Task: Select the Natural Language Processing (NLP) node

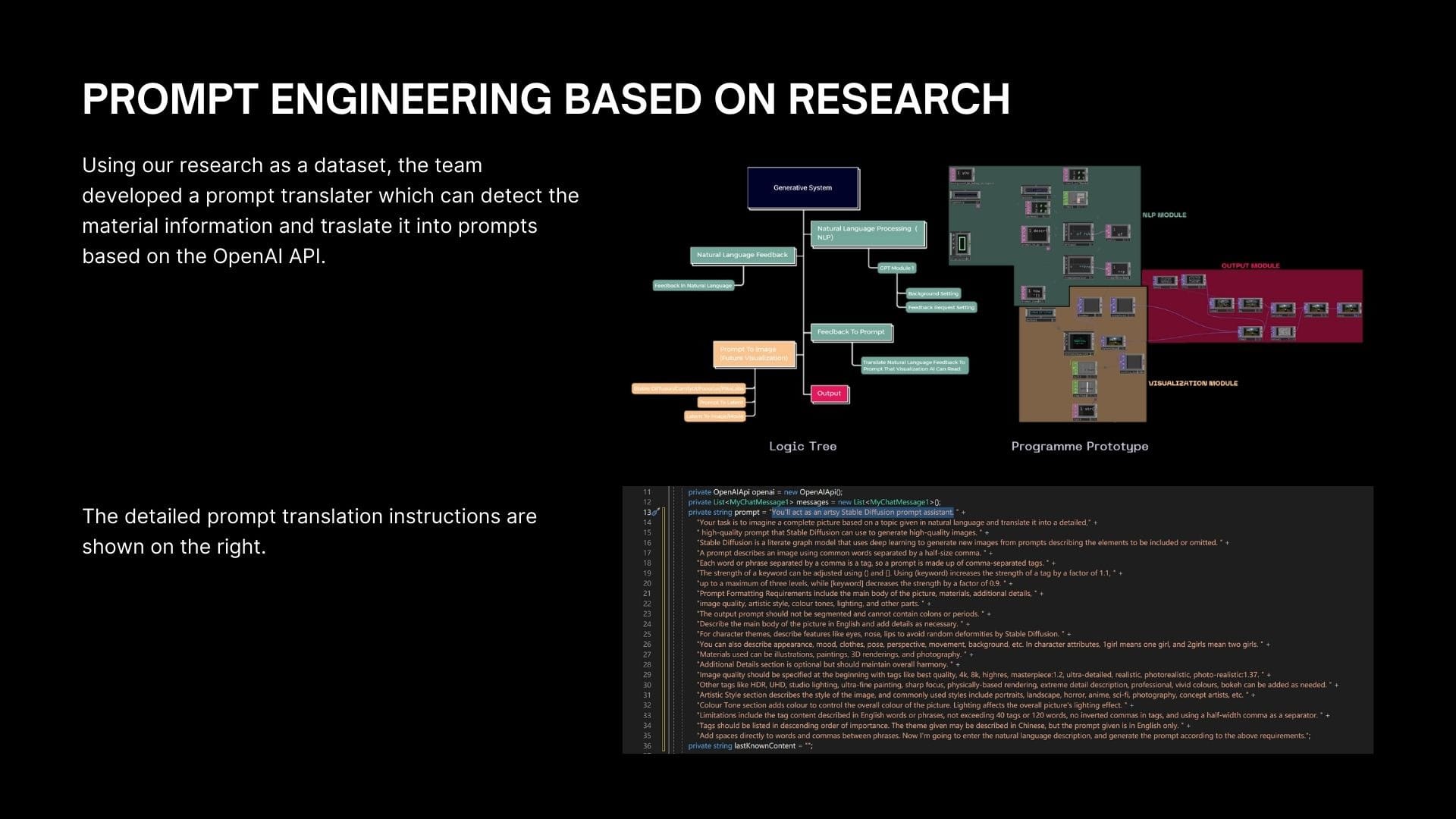Action: click(868, 233)
